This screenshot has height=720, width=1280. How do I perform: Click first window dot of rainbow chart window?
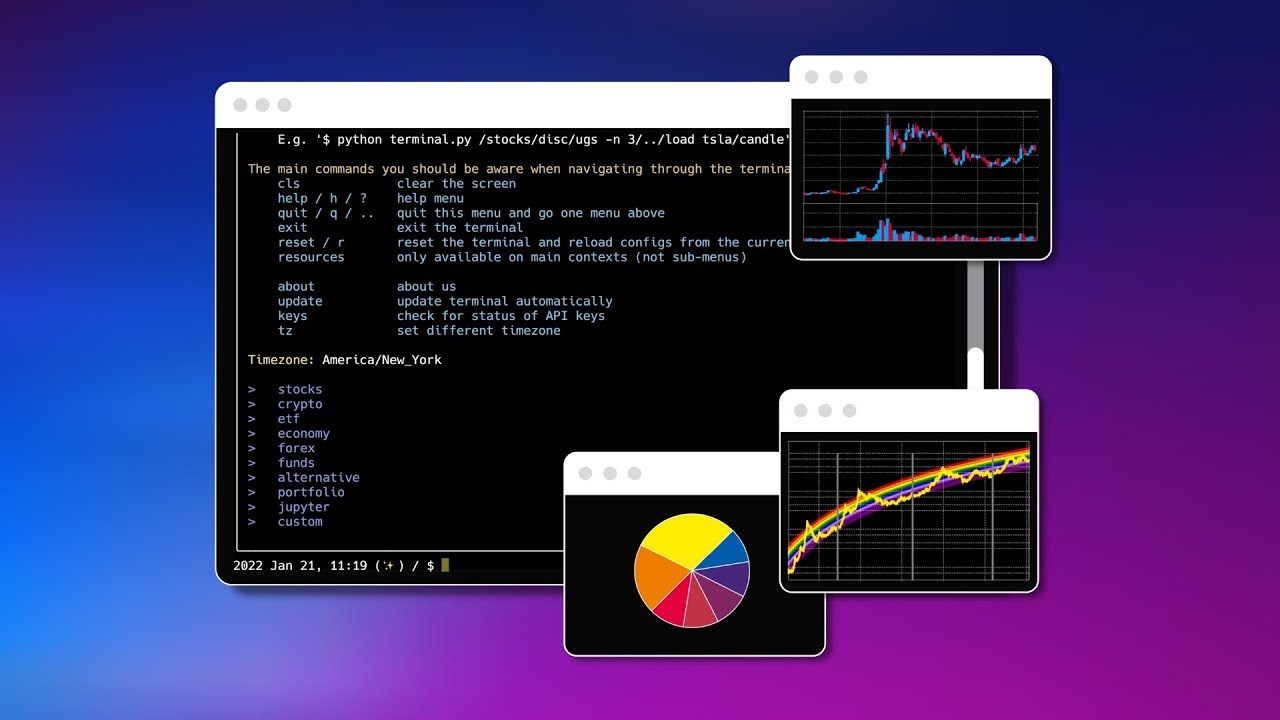coord(800,411)
